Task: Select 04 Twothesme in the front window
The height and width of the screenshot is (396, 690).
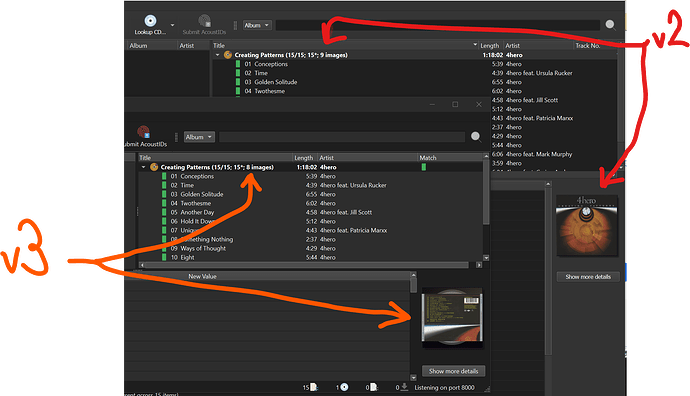Action: pos(191,203)
